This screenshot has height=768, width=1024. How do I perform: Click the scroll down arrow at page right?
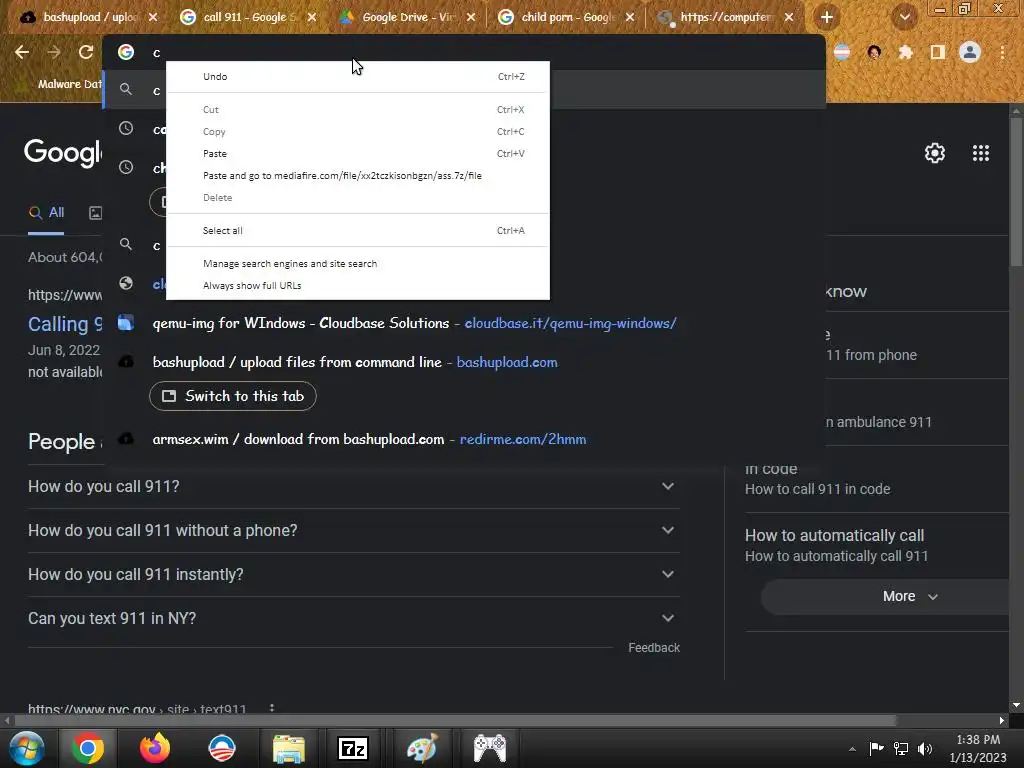coord(1016,705)
